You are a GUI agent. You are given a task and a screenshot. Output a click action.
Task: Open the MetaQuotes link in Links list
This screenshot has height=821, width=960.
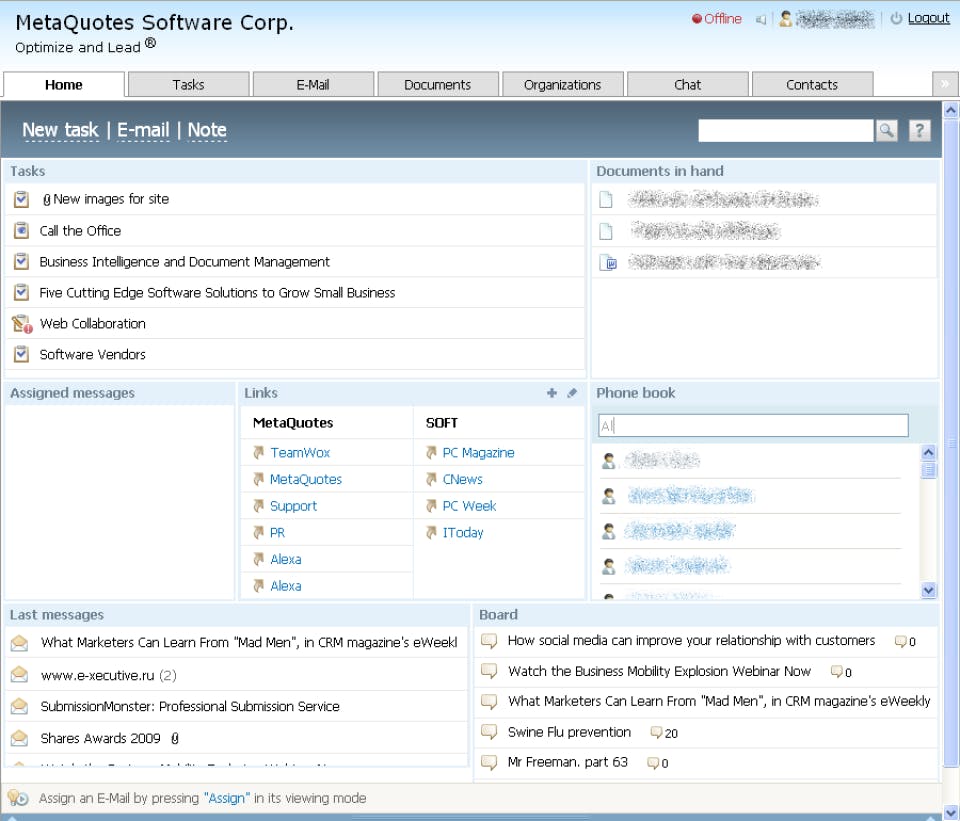click(306, 479)
